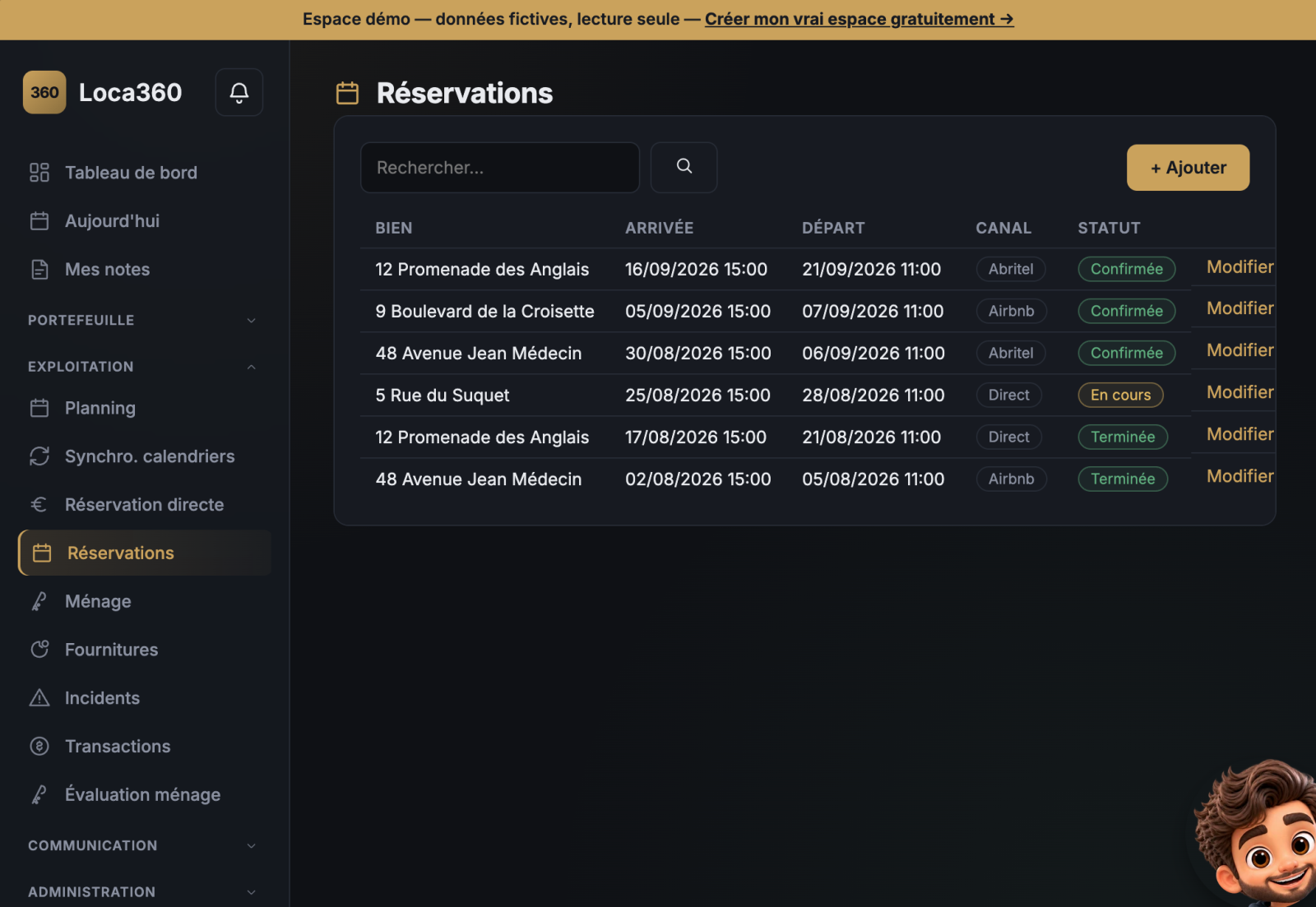Click the calendar icon beside Réservations title
Viewport: 1316px width, 907px height.
coord(348,93)
